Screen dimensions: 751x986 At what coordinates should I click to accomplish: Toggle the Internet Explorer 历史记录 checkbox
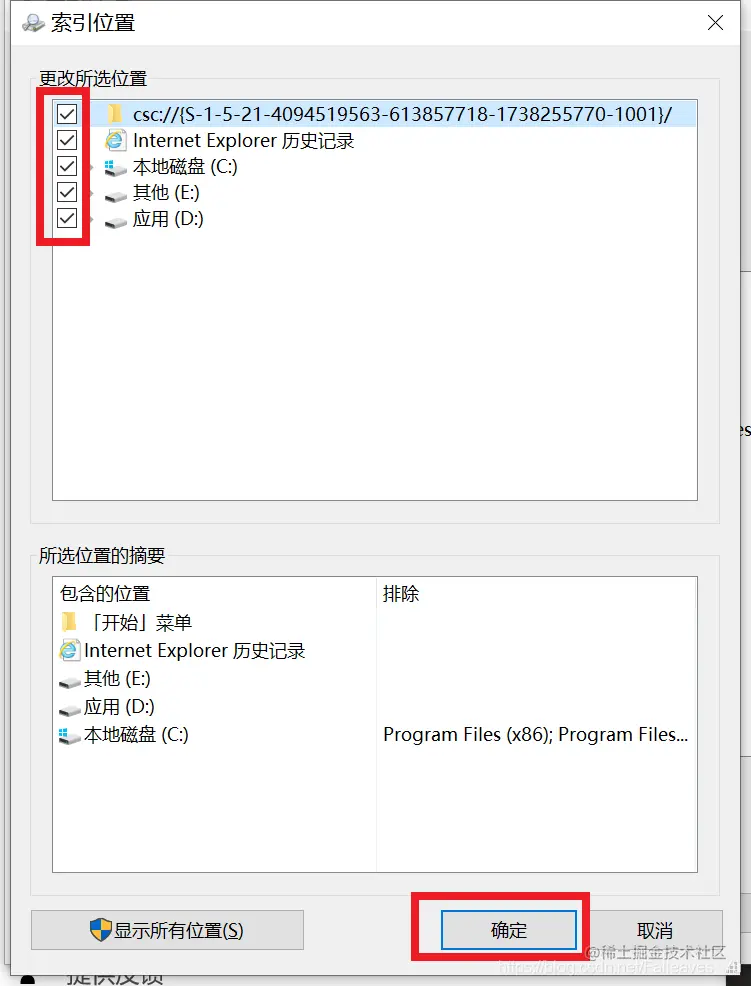tap(67, 140)
